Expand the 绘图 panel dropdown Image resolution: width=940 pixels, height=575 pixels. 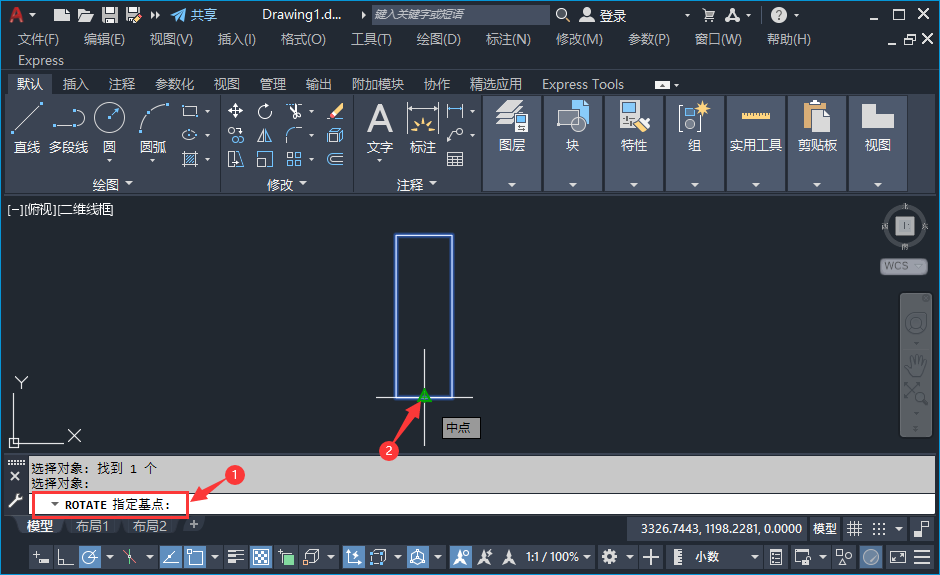[112, 184]
